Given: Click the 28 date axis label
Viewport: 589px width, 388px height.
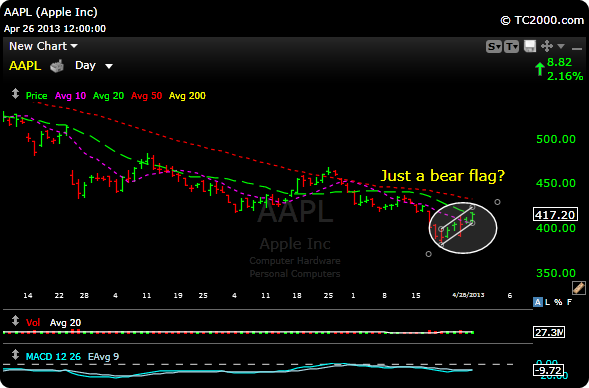Looking at the screenshot, I should [84, 296].
